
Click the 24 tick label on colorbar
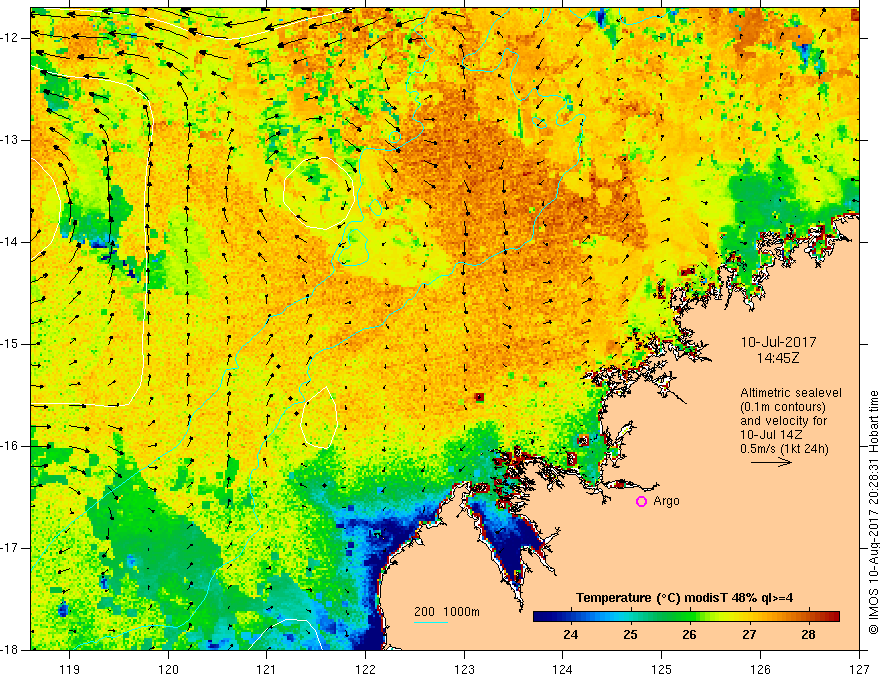point(571,635)
